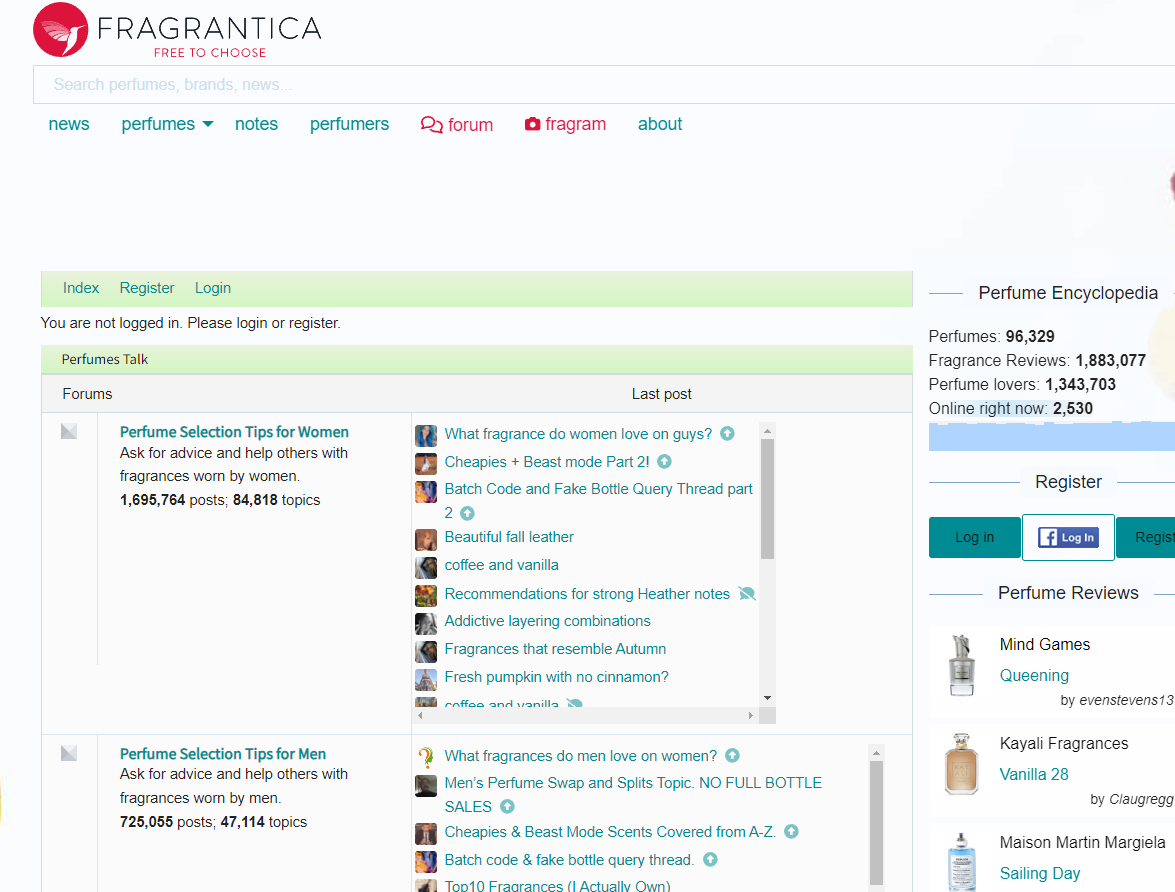The width and height of the screenshot is (1175, 892).
Task: Click up arrow of Men forum scrollbar
Action: [x=876, y=753]
